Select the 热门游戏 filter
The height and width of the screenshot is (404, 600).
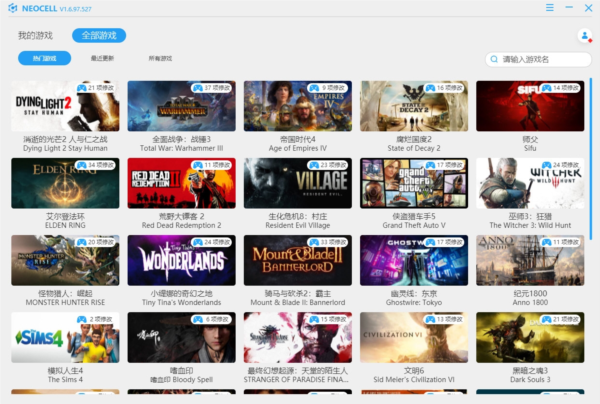coord(44,59)
